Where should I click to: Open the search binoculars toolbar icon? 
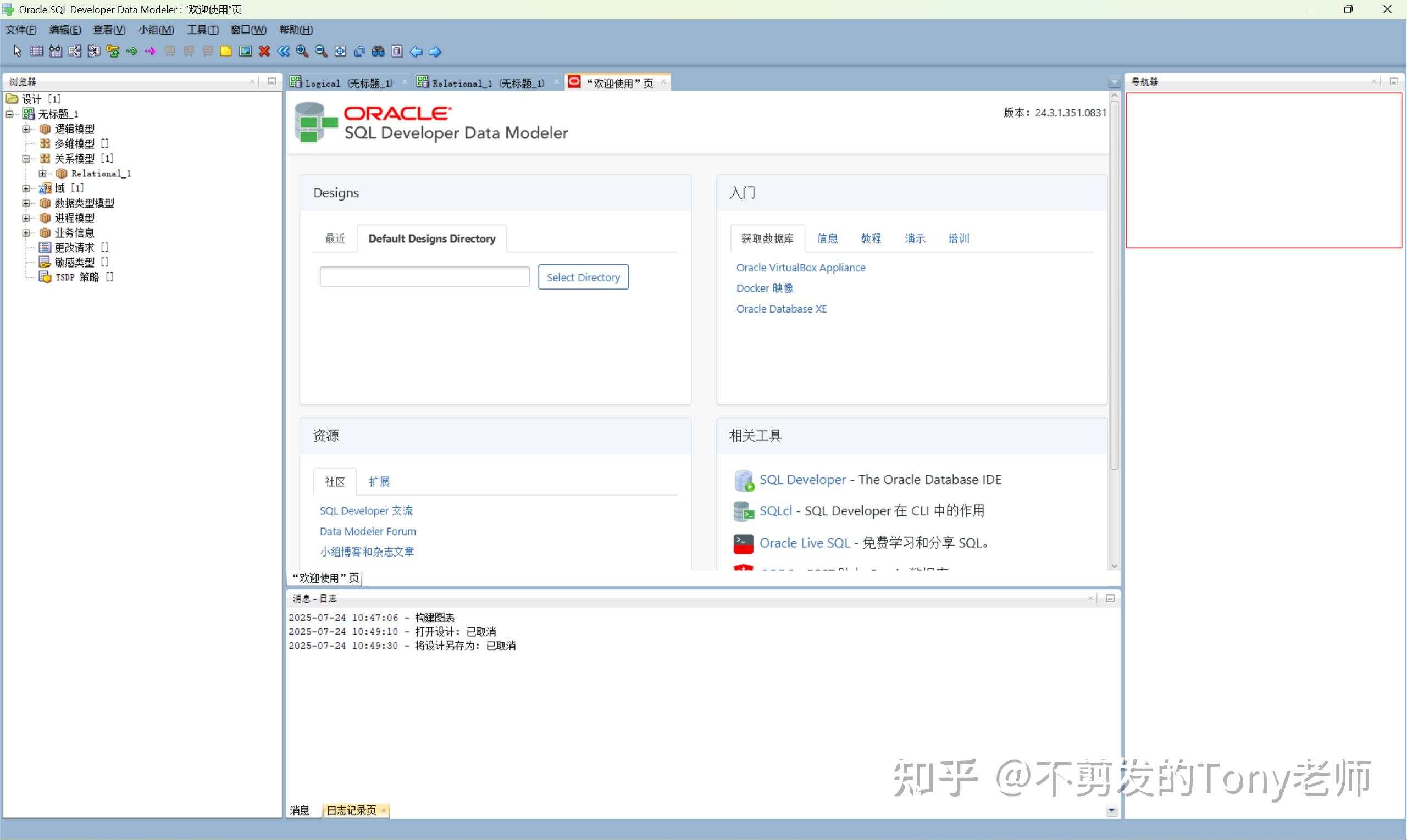pyautogui.click(x=378, y=51)
